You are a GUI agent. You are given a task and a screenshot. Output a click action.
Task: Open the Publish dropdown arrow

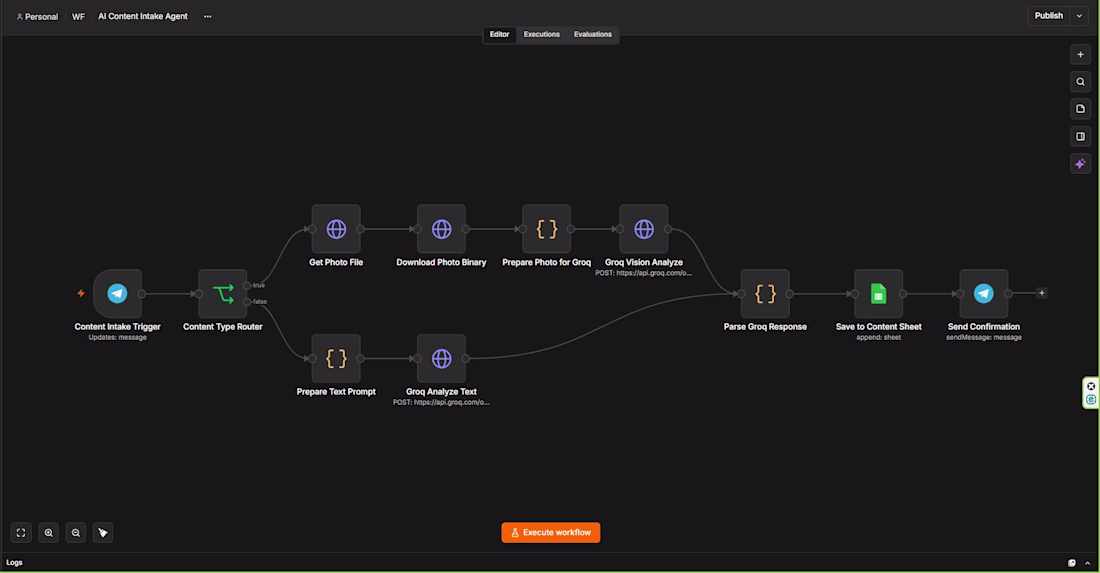click(x=1079, y=16)
